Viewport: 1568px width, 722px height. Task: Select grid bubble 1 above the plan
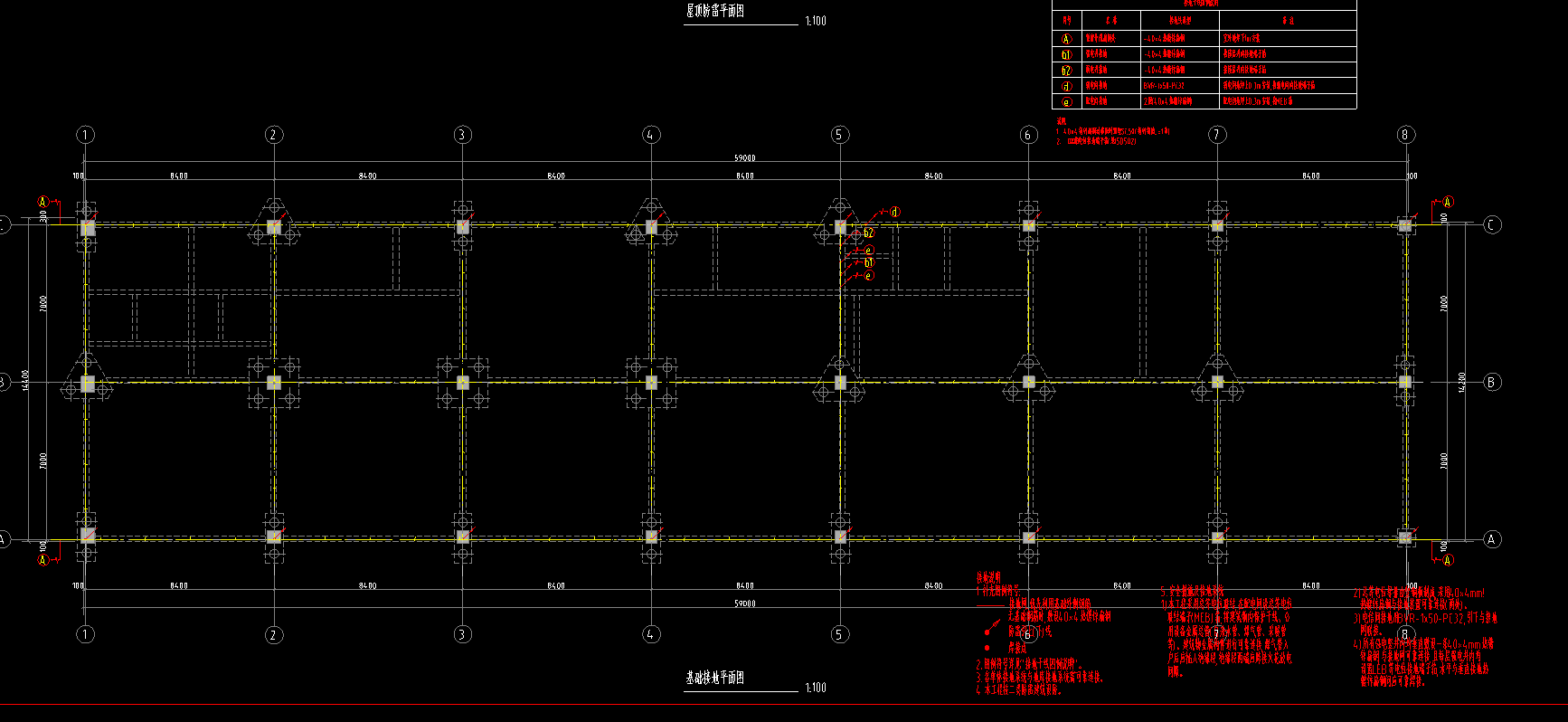pyautogui.click(x=85, y=135)
